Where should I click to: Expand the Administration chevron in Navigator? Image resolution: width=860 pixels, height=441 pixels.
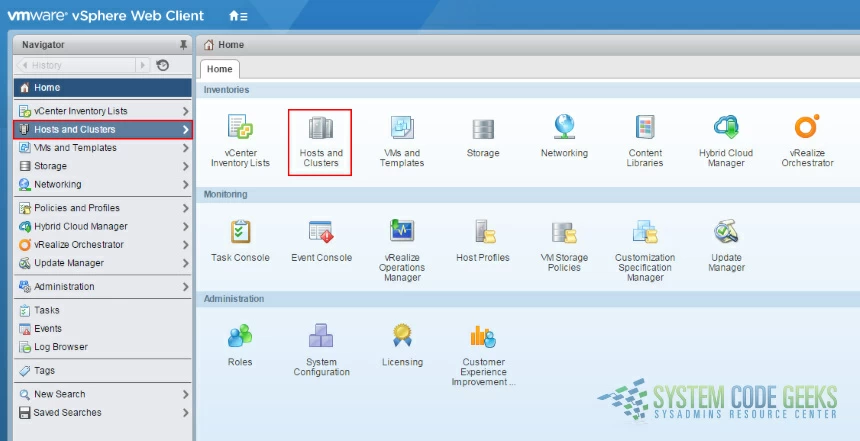[185, 286]
